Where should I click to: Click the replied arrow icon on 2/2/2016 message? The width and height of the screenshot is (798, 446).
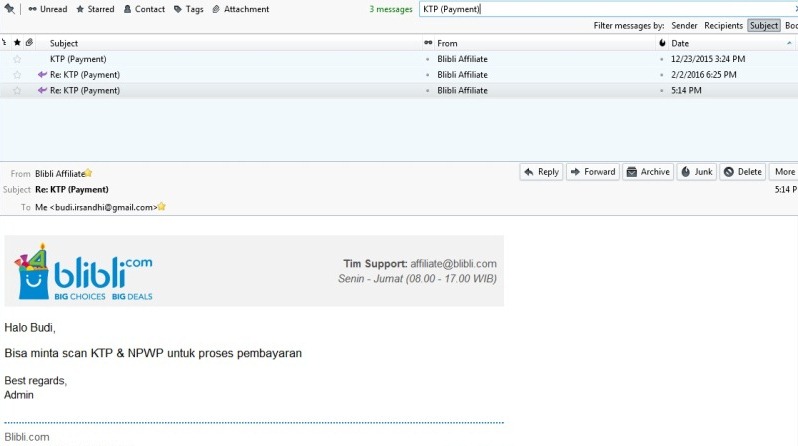[42, 74]
